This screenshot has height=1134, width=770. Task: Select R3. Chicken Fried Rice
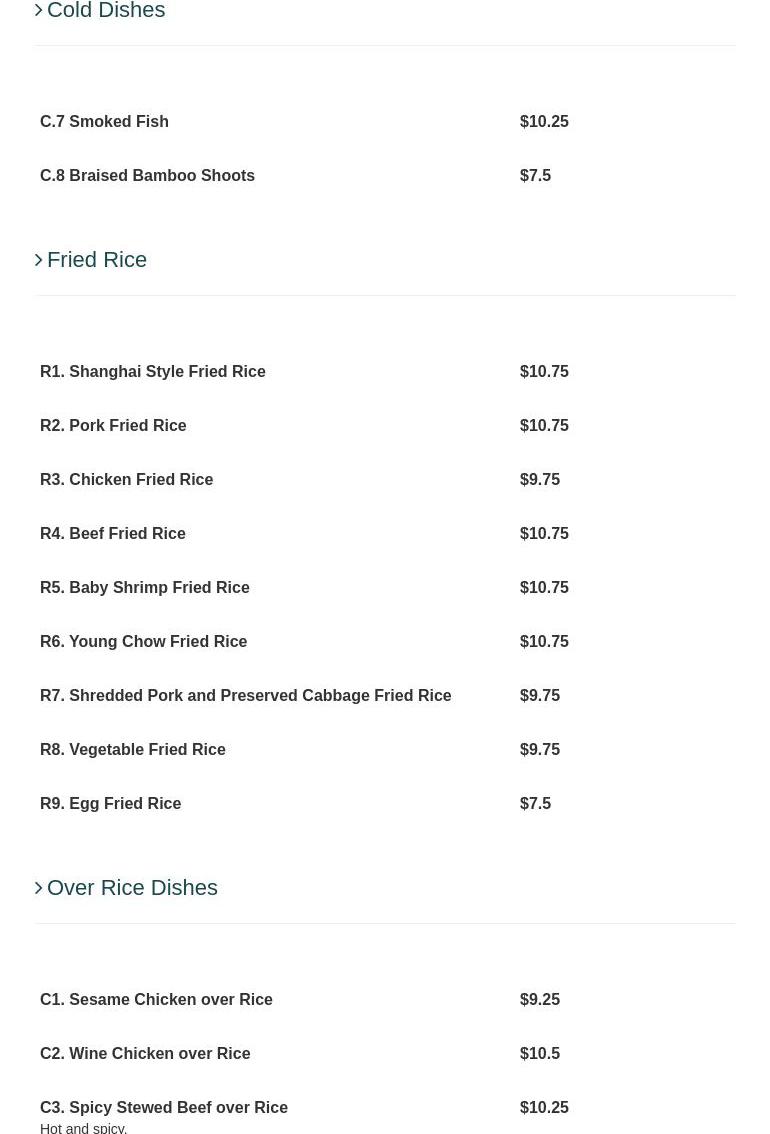[x=126, y=480]
